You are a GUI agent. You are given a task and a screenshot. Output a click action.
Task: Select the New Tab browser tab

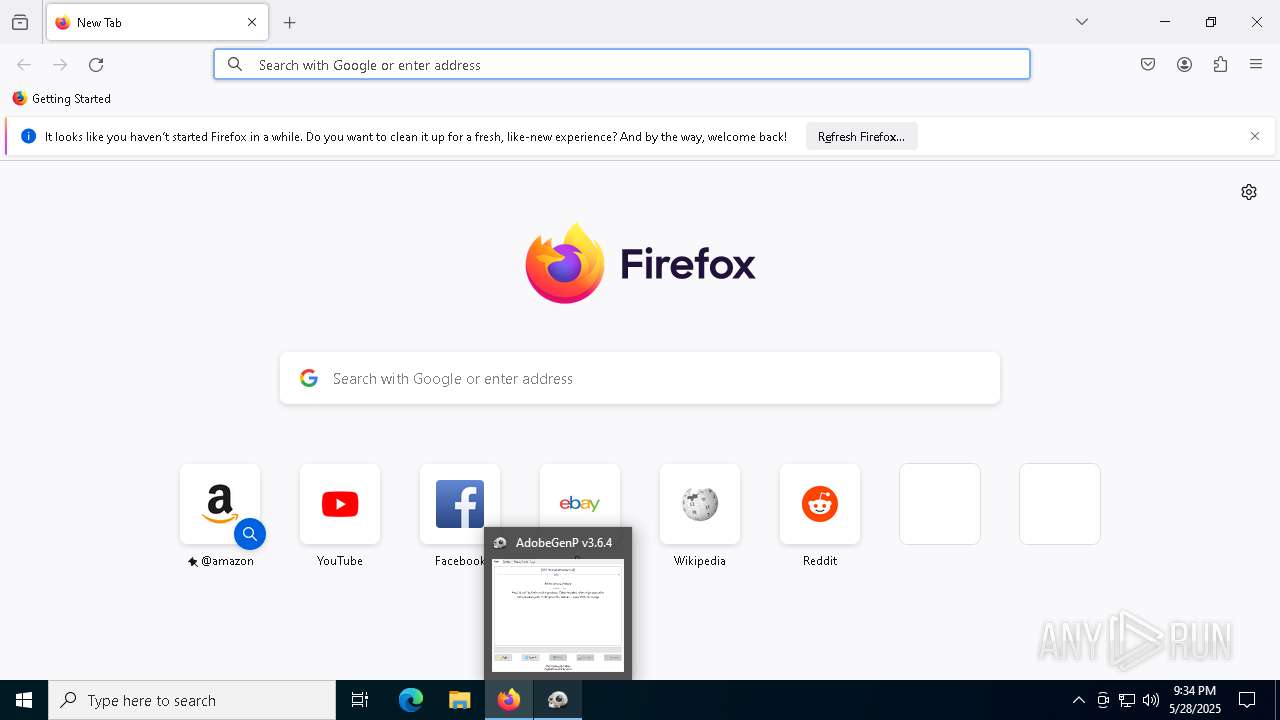(157, 22)
